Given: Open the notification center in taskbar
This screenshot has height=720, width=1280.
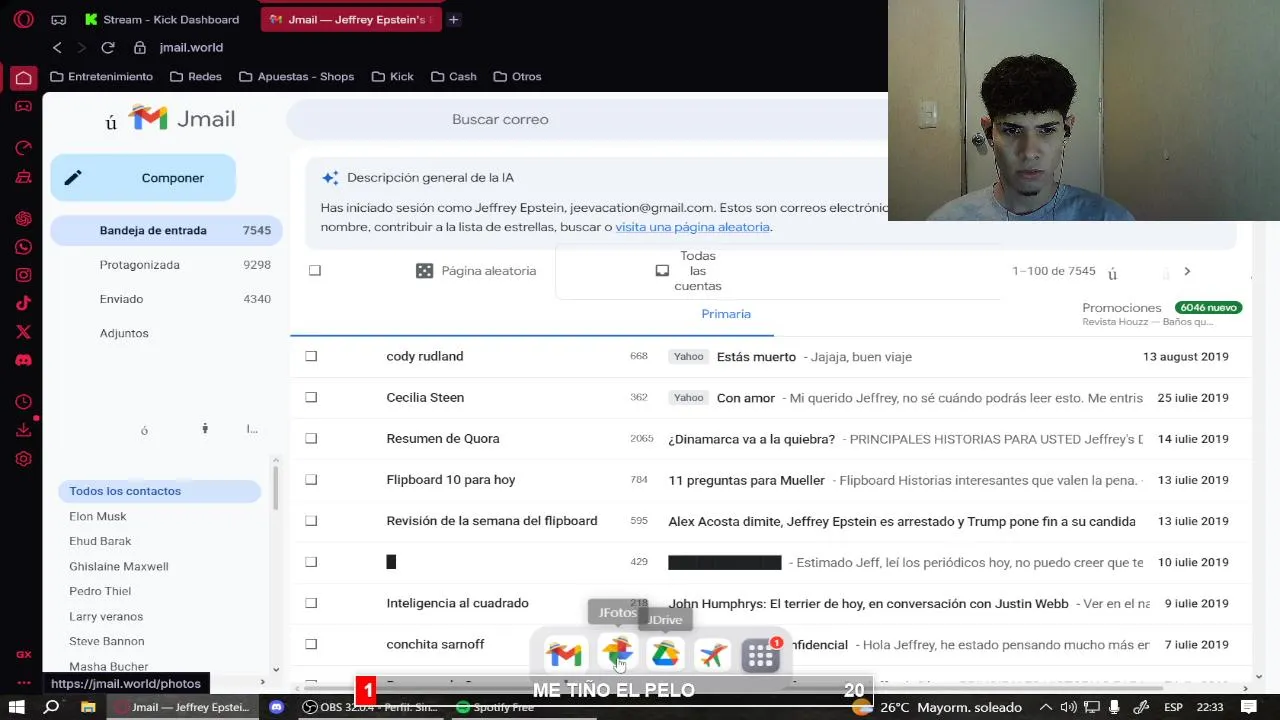Looking at the screenshot, I should coord(1249,707).
